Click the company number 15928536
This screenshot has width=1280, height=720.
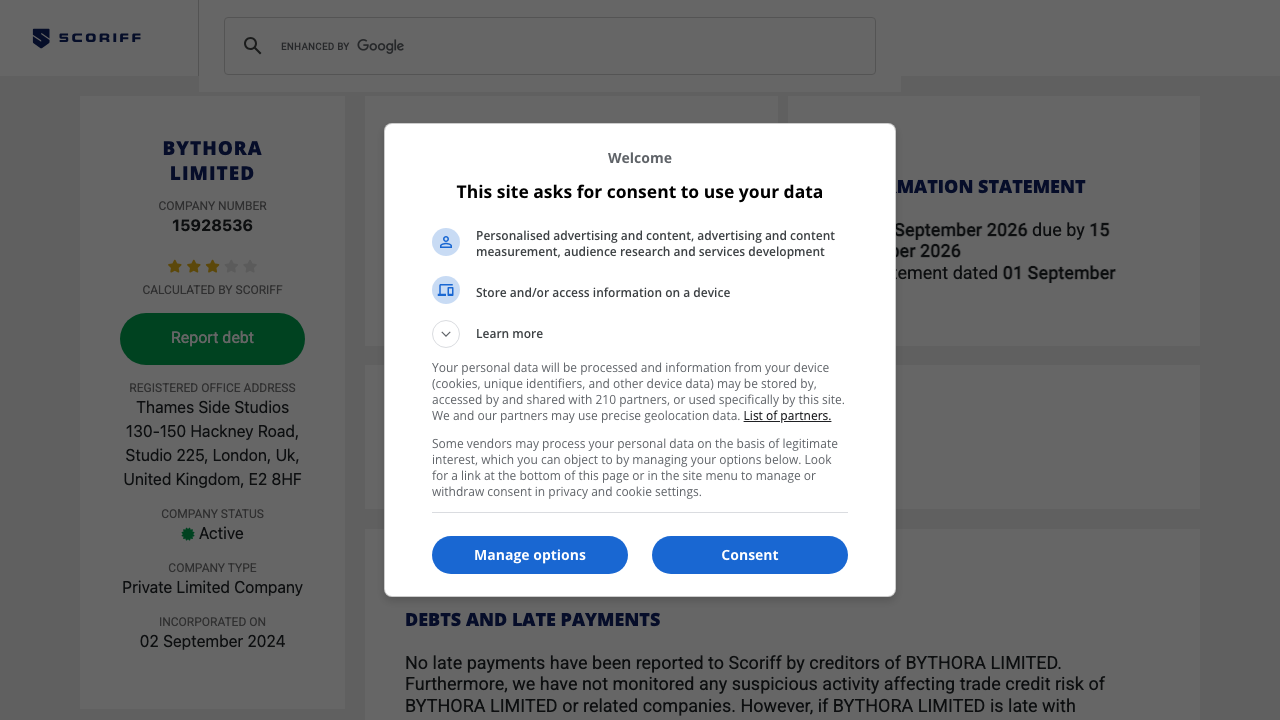click(212, 225)
